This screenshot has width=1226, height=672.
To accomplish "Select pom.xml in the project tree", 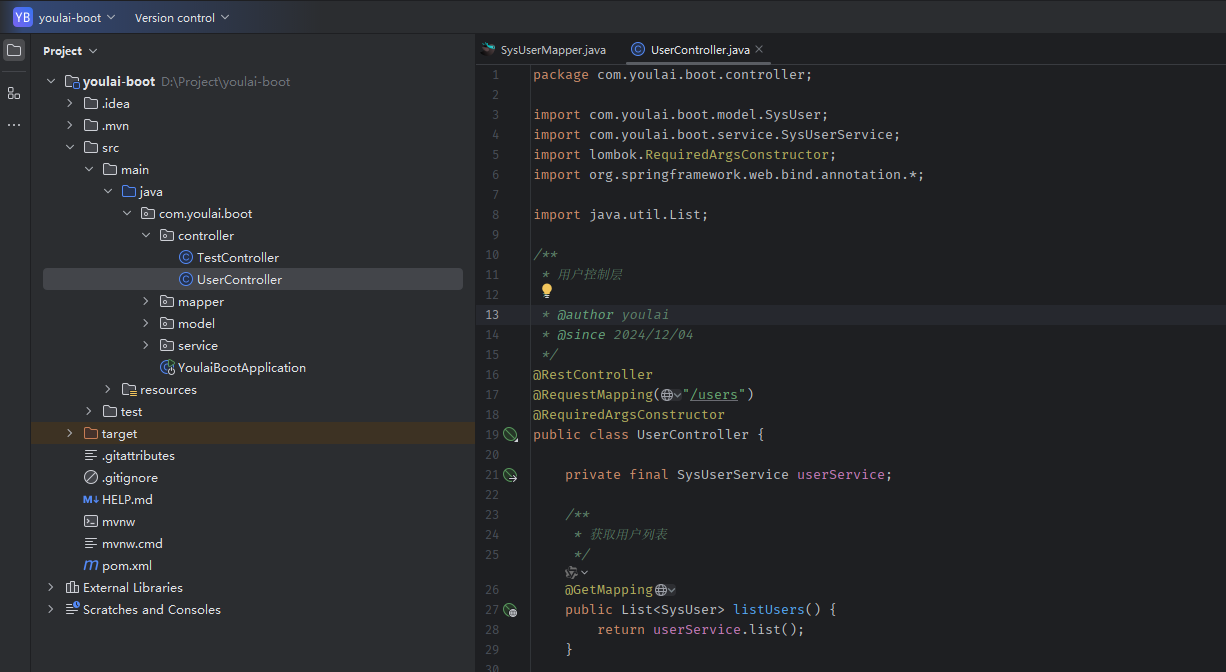I will click(126, 566).
